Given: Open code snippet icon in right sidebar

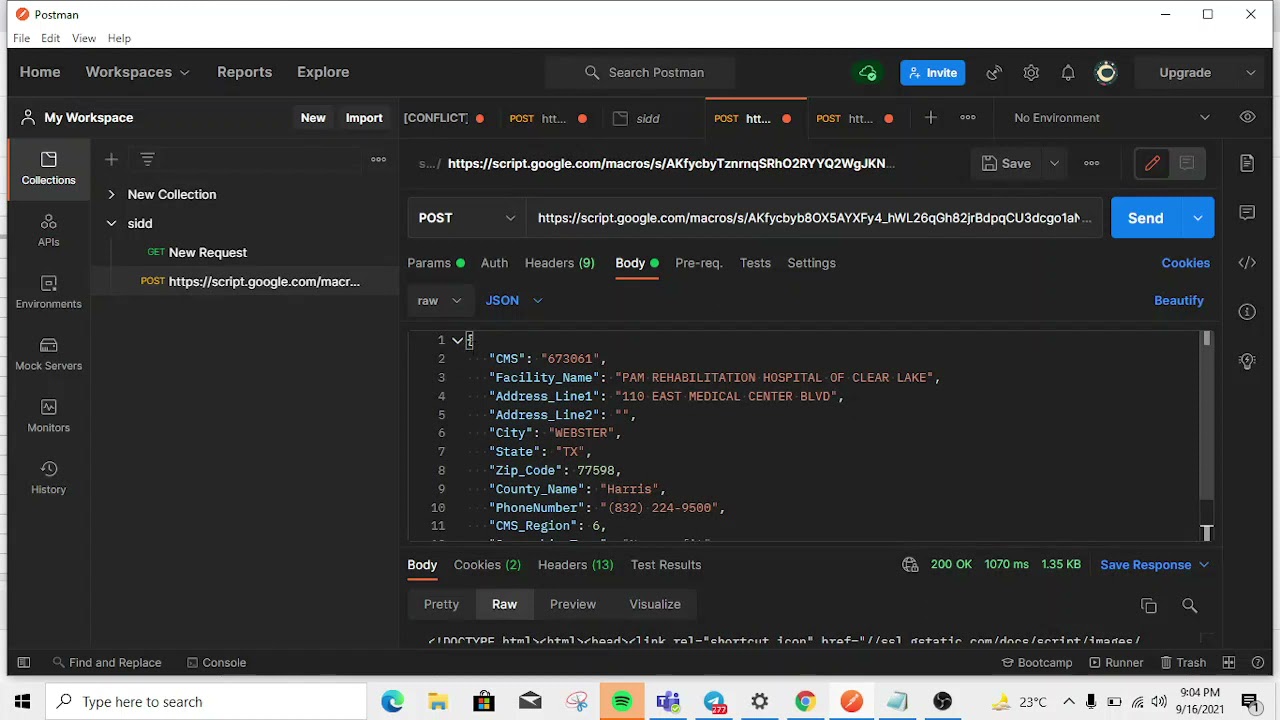Looking at the screenshot, I should [x=1247, y=262].
